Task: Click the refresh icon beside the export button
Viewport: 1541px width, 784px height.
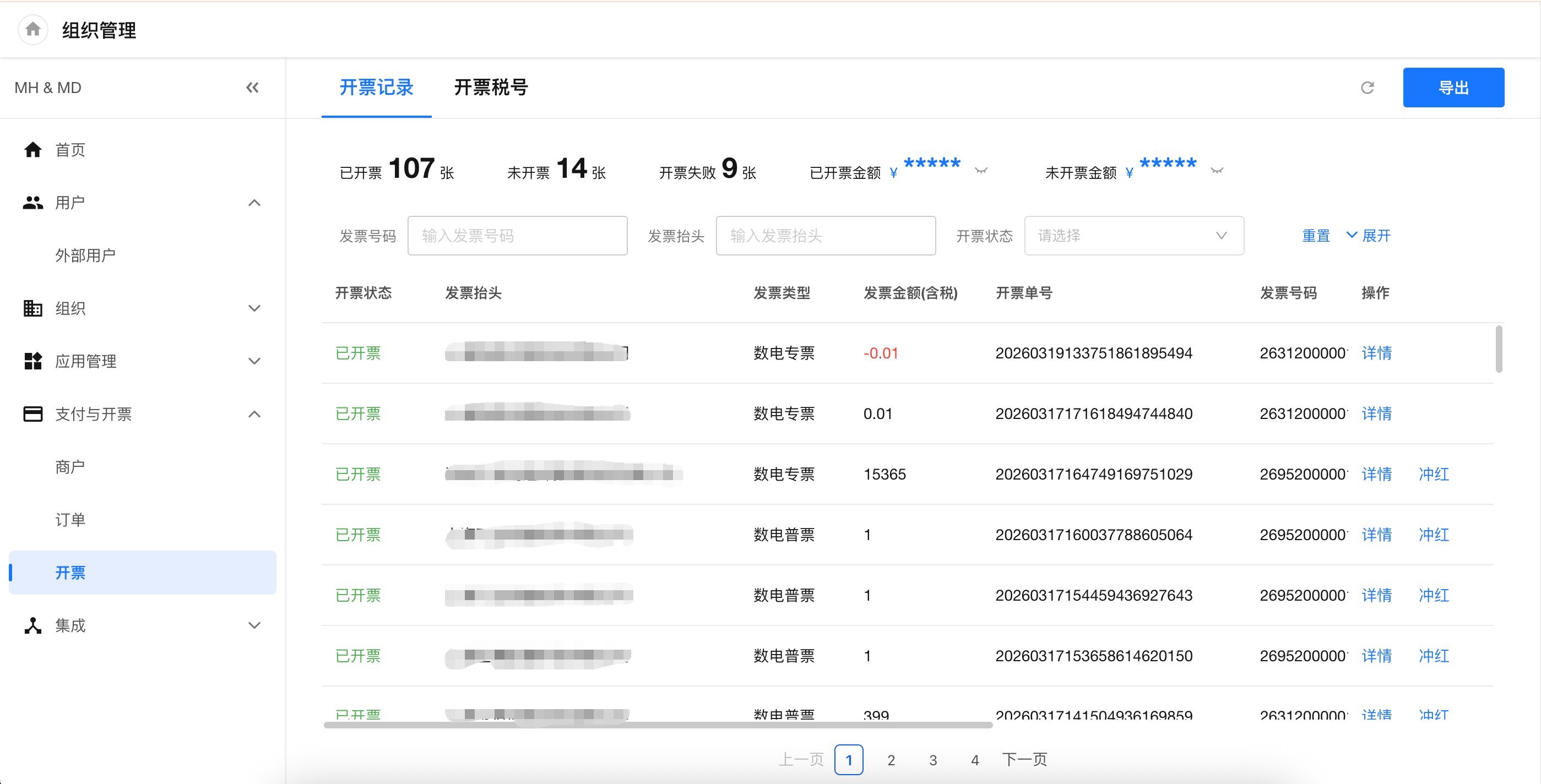Action: (x=1367, y=88)
